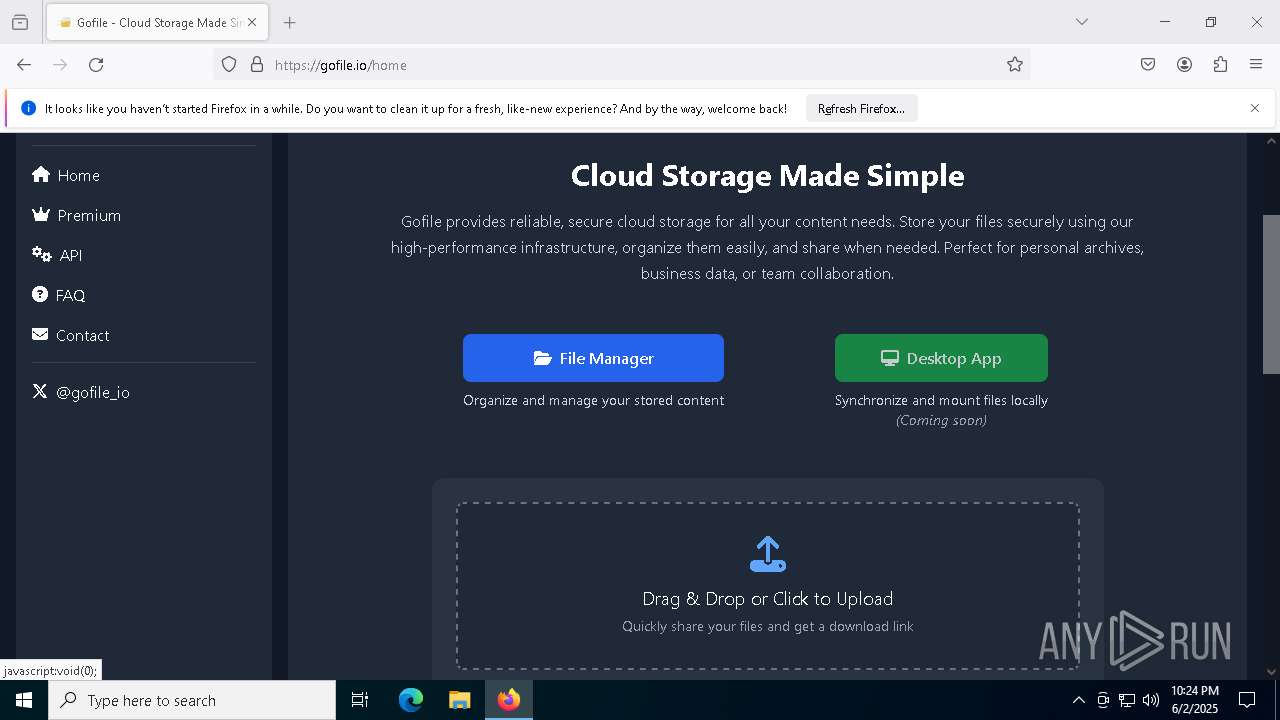Open the Premium crown sidebar link
The height and width of the screenshot is (720, 1280).
[76, 215]
